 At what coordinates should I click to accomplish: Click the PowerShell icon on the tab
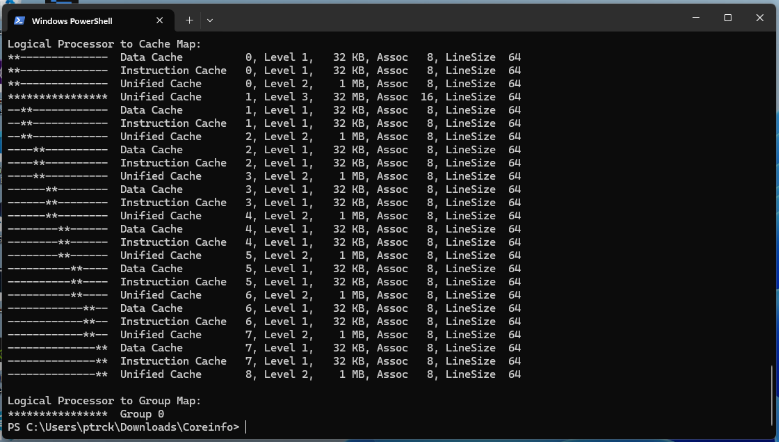19,20
